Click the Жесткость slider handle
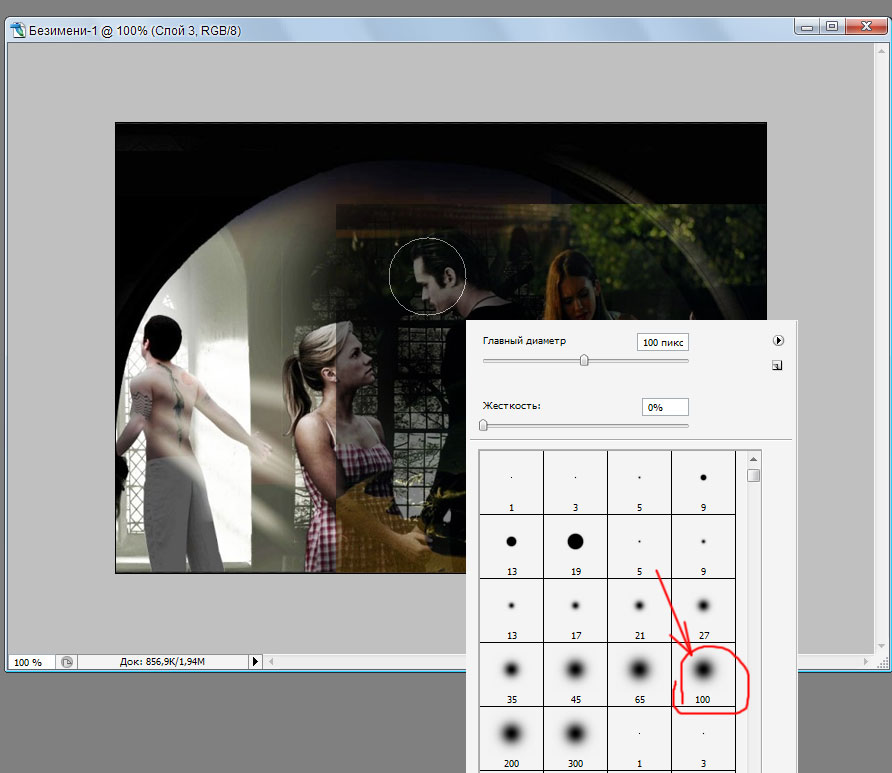This screenshot has height=773, width=892. point(483,425)
